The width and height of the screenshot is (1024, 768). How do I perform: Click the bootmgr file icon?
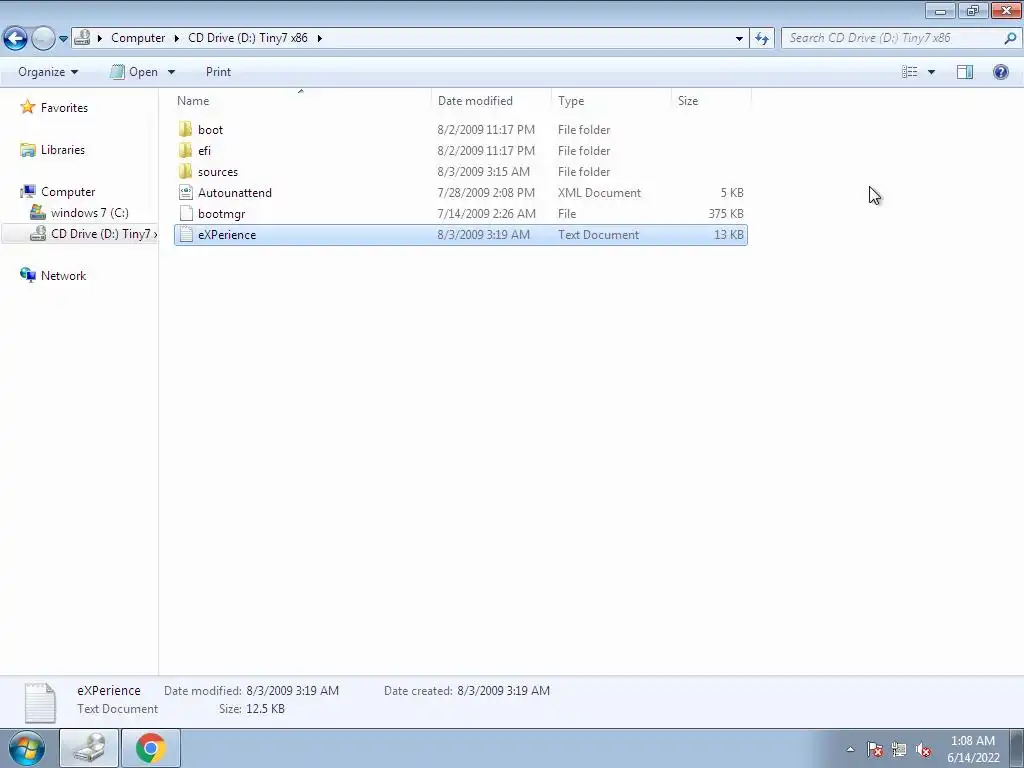coord(185,214)
